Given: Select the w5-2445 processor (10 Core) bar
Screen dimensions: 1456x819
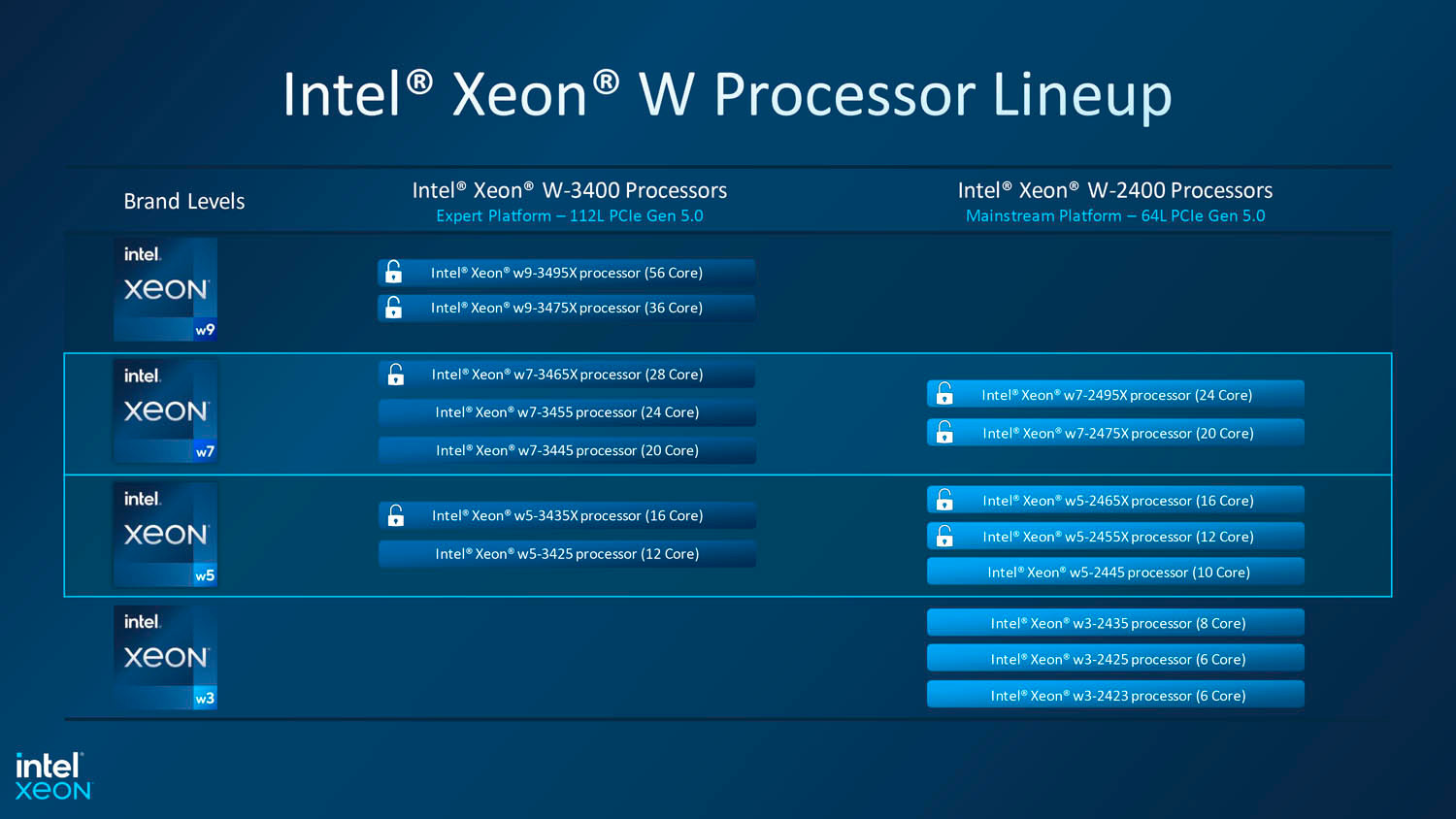Looking at the screenshot, I should click(x=1116, y=573).
